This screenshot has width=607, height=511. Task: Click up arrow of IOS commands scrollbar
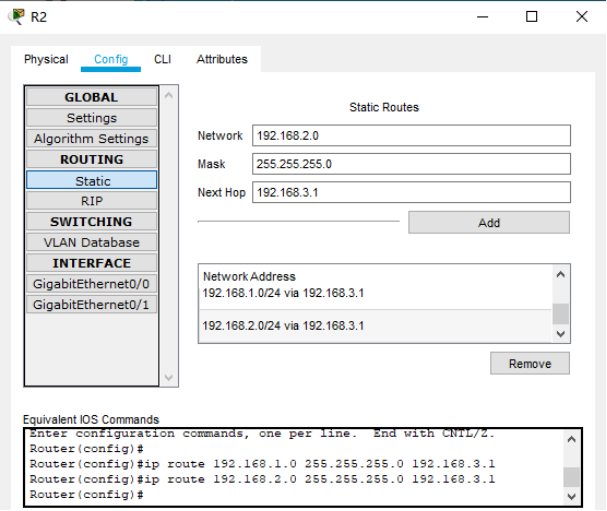pyautogui.click(x=571, y=439)
